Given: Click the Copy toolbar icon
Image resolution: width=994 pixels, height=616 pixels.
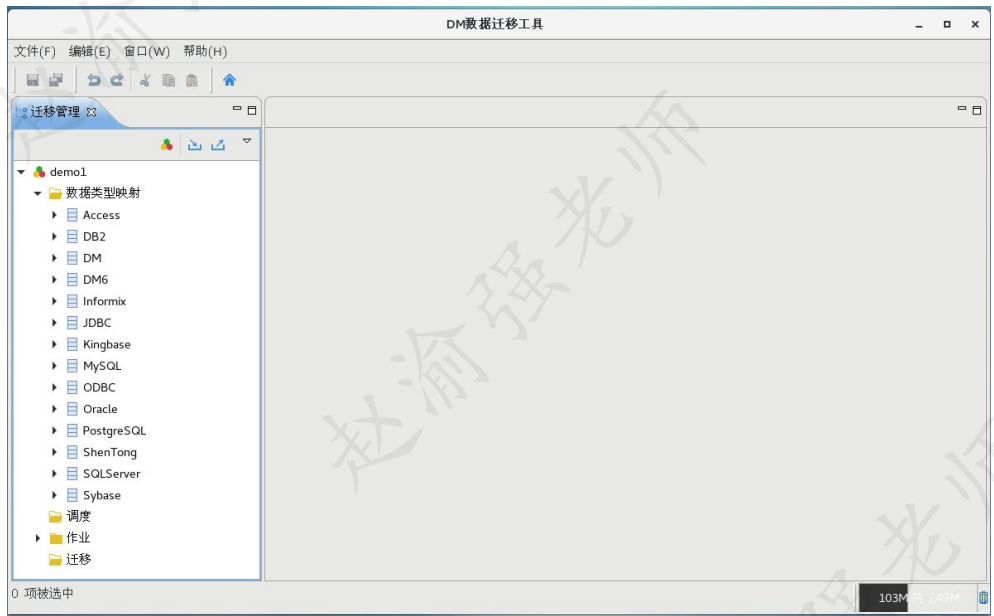Looking at the screenshot, I should pyautogui.click(x=169, y=80).
